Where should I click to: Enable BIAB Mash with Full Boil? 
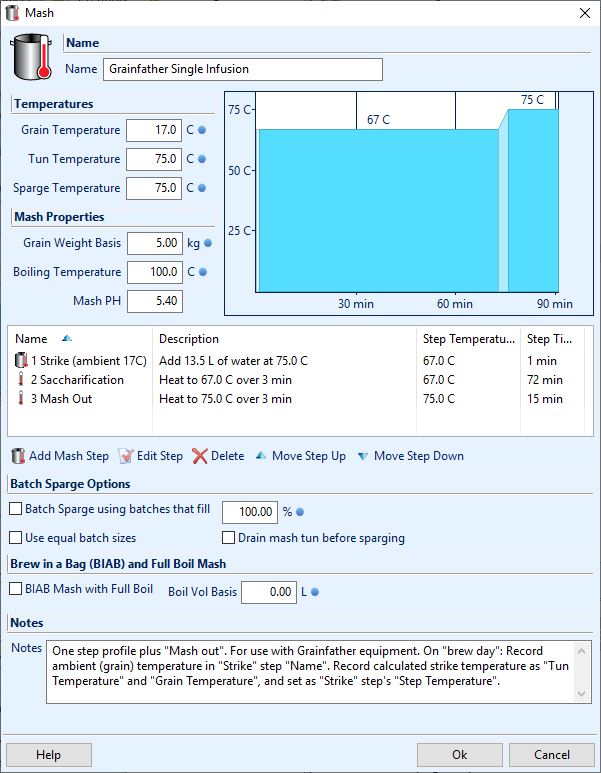coord(16,589)
